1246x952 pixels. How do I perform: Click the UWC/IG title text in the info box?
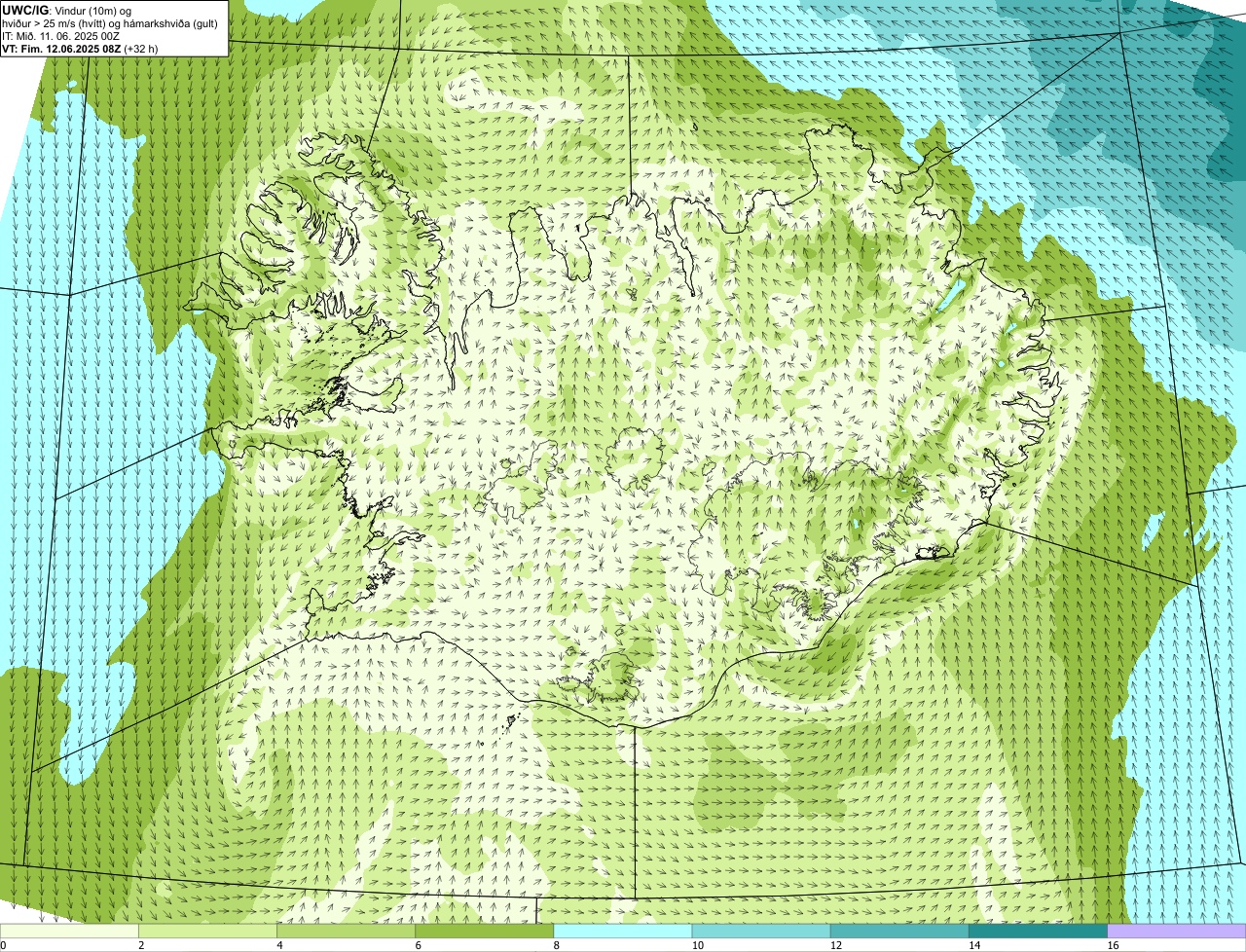click(x=24, y=10)
